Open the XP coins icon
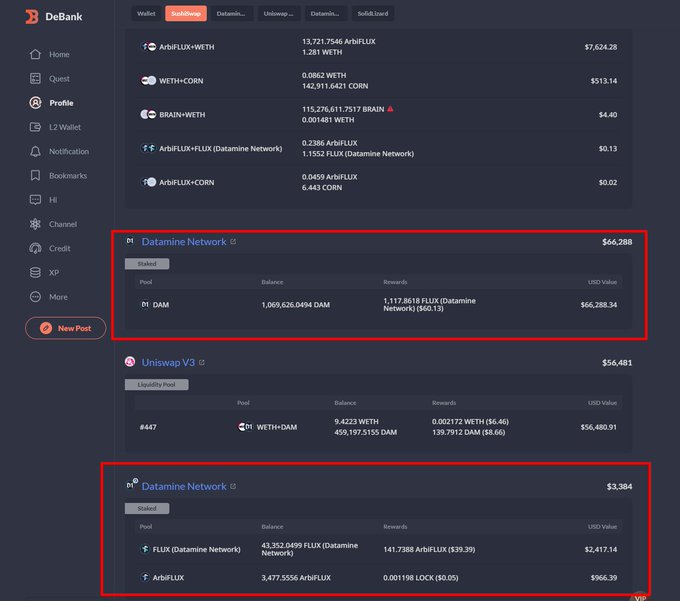This screenshot has height=601, width=680. point(35,272)
